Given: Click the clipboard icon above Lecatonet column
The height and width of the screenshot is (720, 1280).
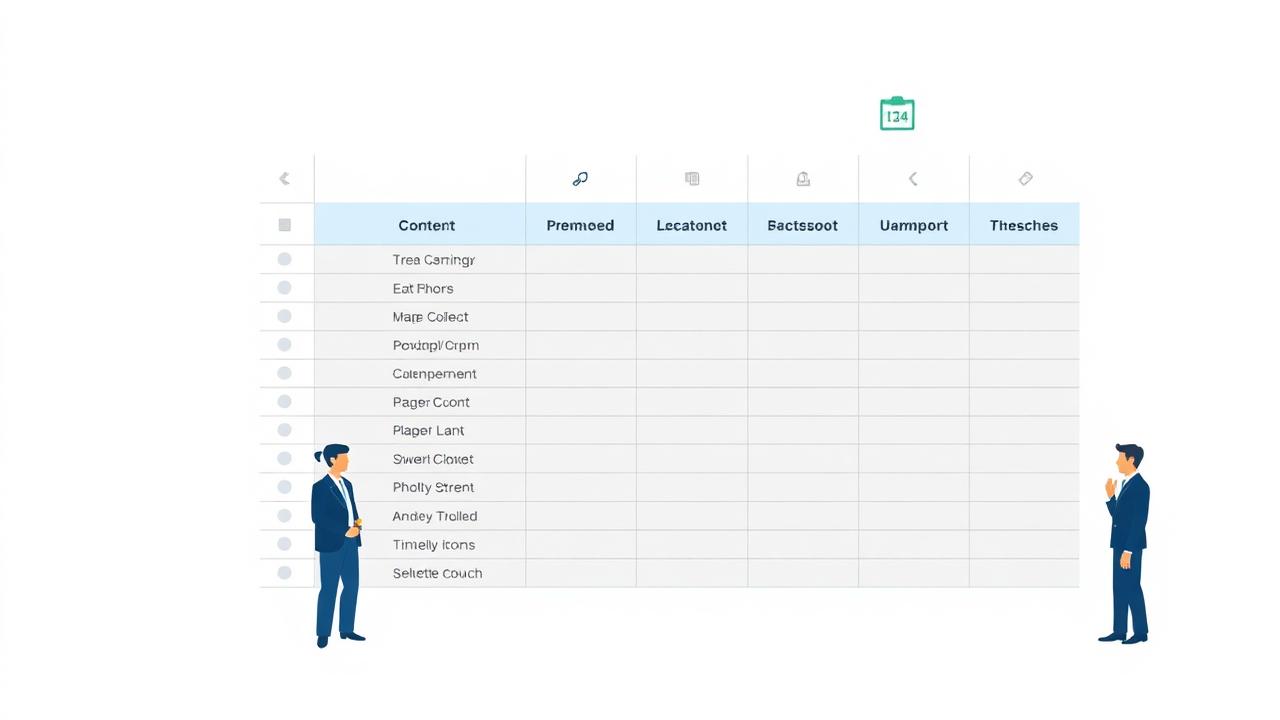Looking at the screenshot, I should (691, 178).
